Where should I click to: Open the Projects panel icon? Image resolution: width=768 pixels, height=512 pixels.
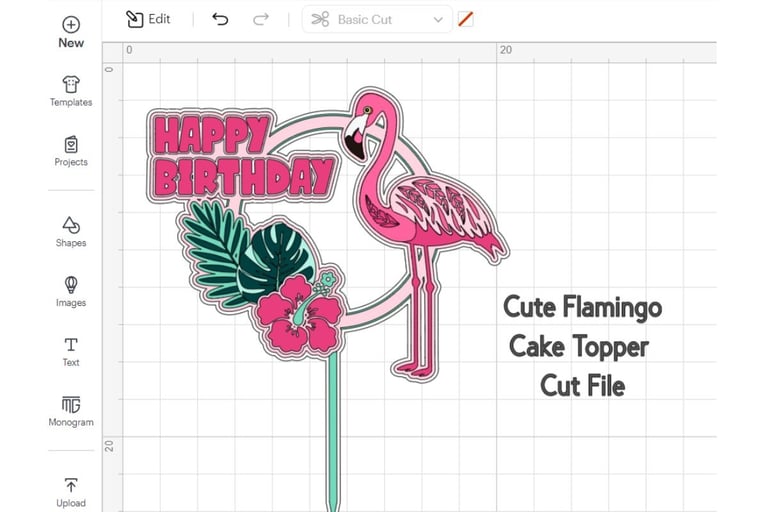pyautogui.click(x=71, y=145)
